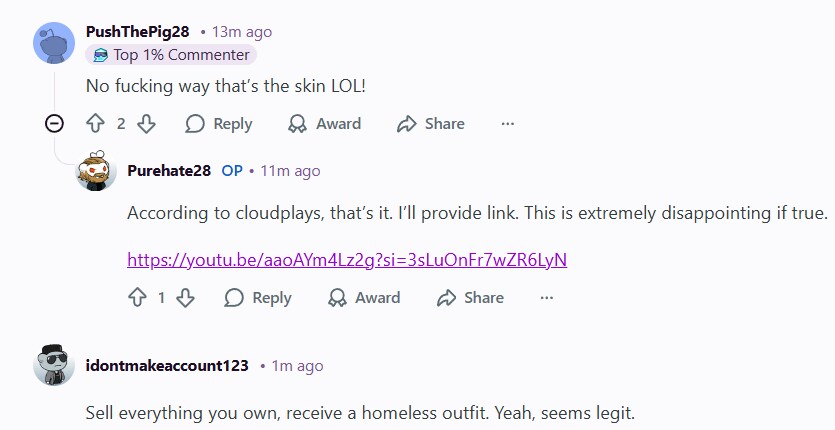The image size is (835, 430).
Task: Collapse the PushThePig28 comment thread
Action: click(x=54, y=124)
